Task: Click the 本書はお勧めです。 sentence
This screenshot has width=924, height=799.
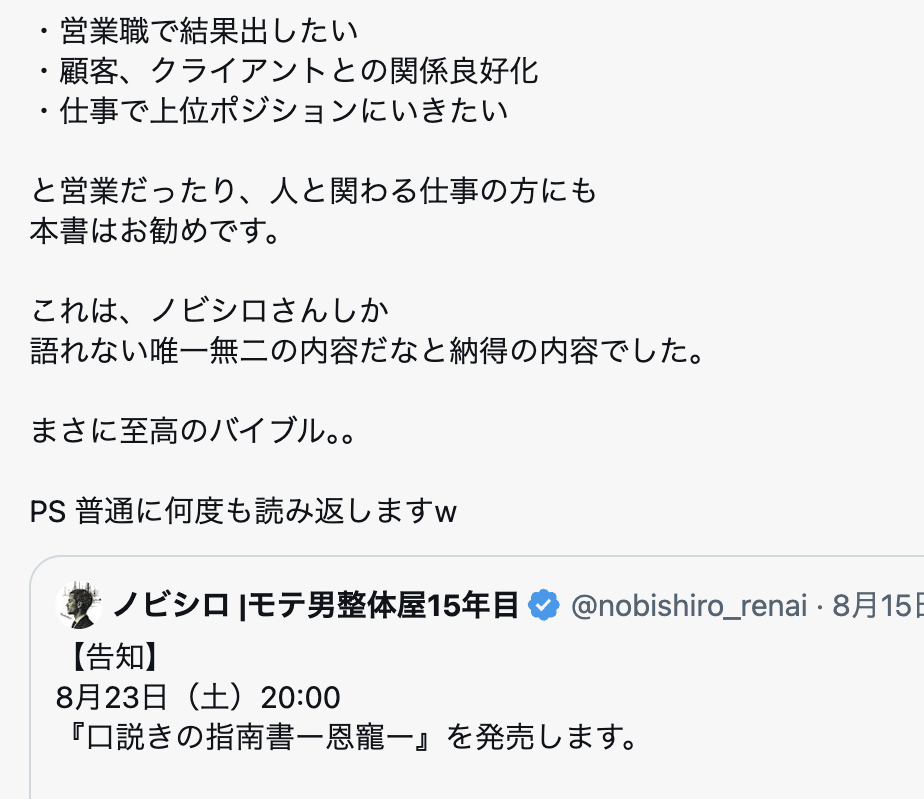Action: click(156, 230)
